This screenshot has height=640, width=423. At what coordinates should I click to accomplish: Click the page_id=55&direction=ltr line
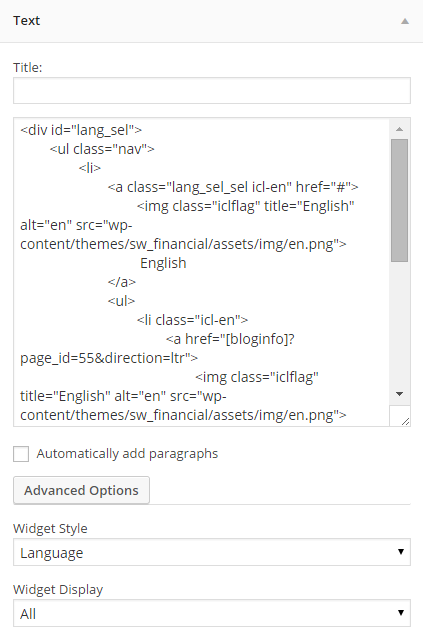[x=109, y=358]
